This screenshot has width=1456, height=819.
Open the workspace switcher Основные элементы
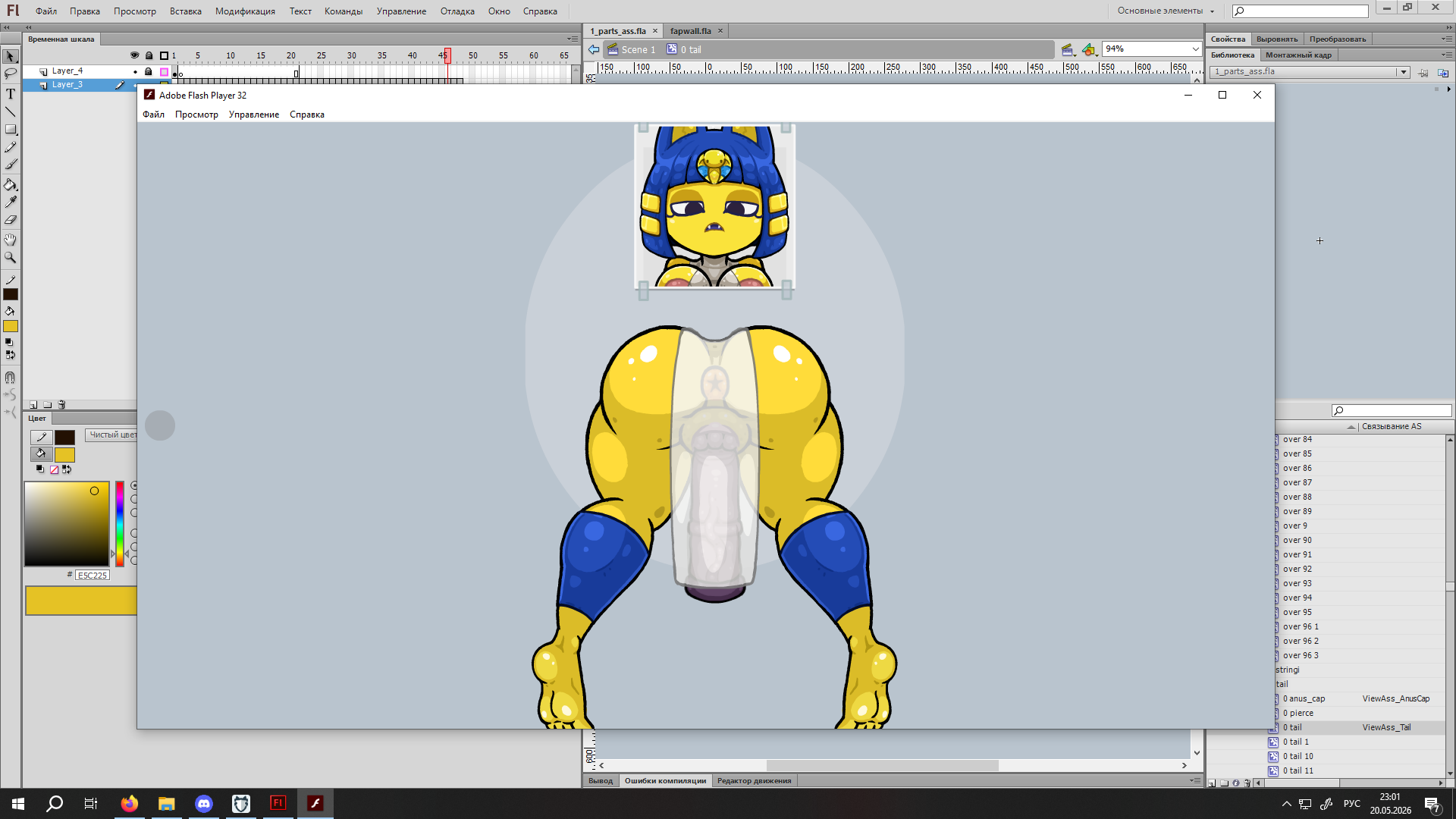[x=1166, y=11]
